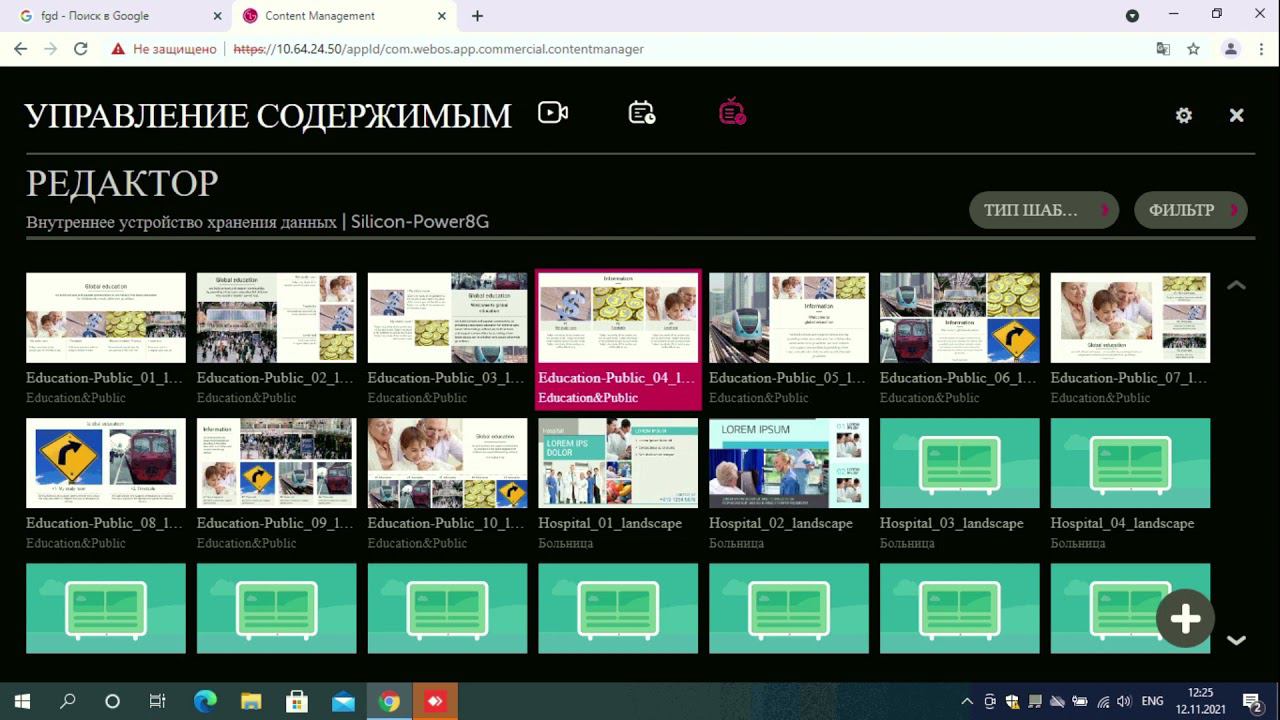1280x720 pixels.
Task: Open the scheduler calendar-clock icon
Action: click(x=642, y=113)
